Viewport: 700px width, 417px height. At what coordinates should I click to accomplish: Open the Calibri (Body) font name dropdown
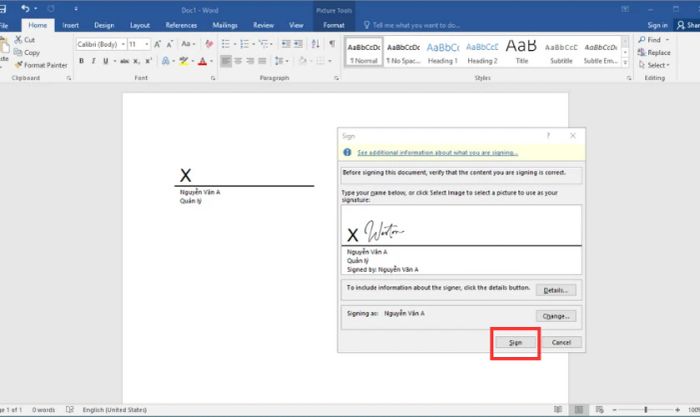coord(123,44)
